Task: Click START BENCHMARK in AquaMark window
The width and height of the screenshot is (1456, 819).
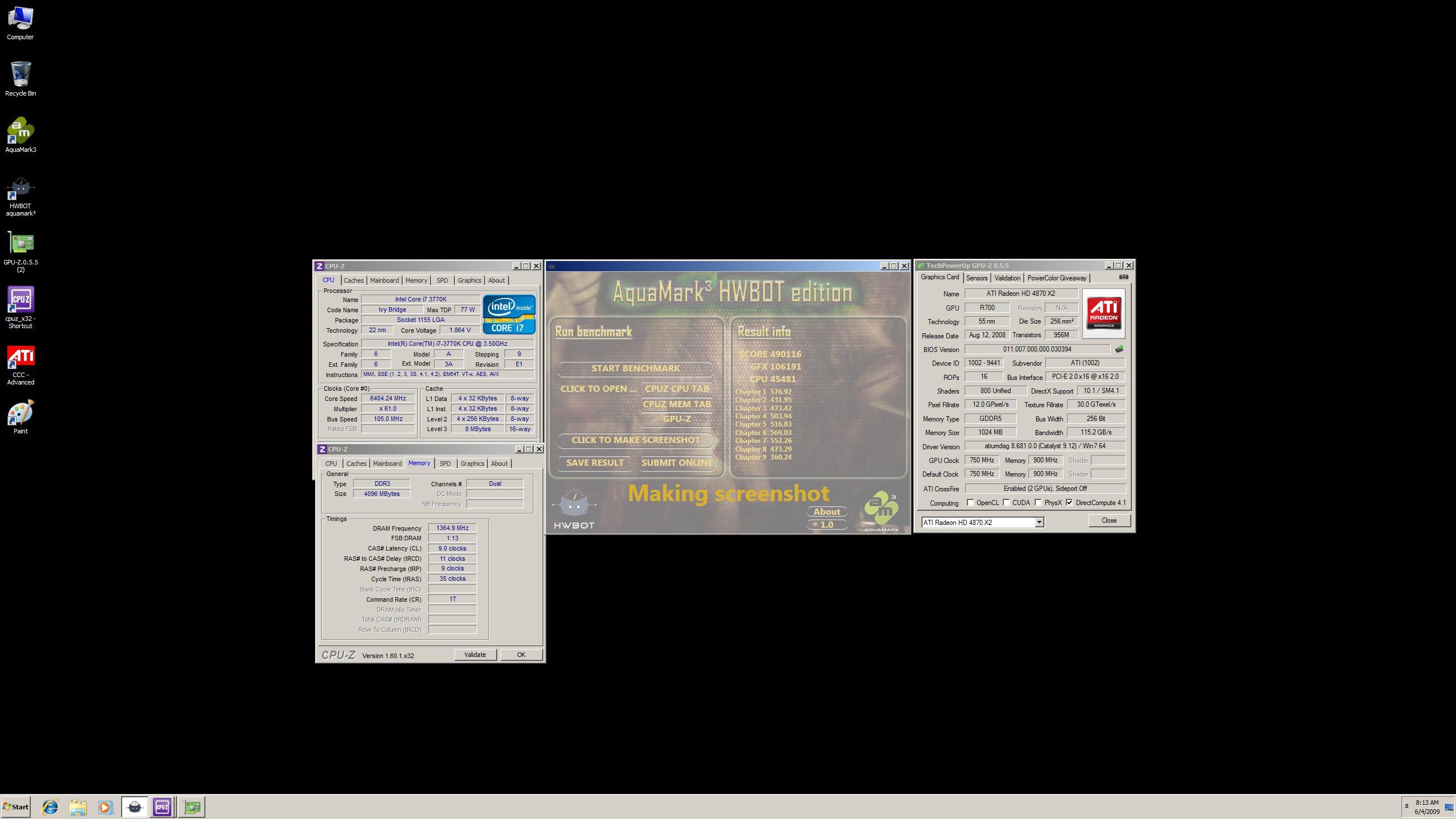Action: [635, 368]
